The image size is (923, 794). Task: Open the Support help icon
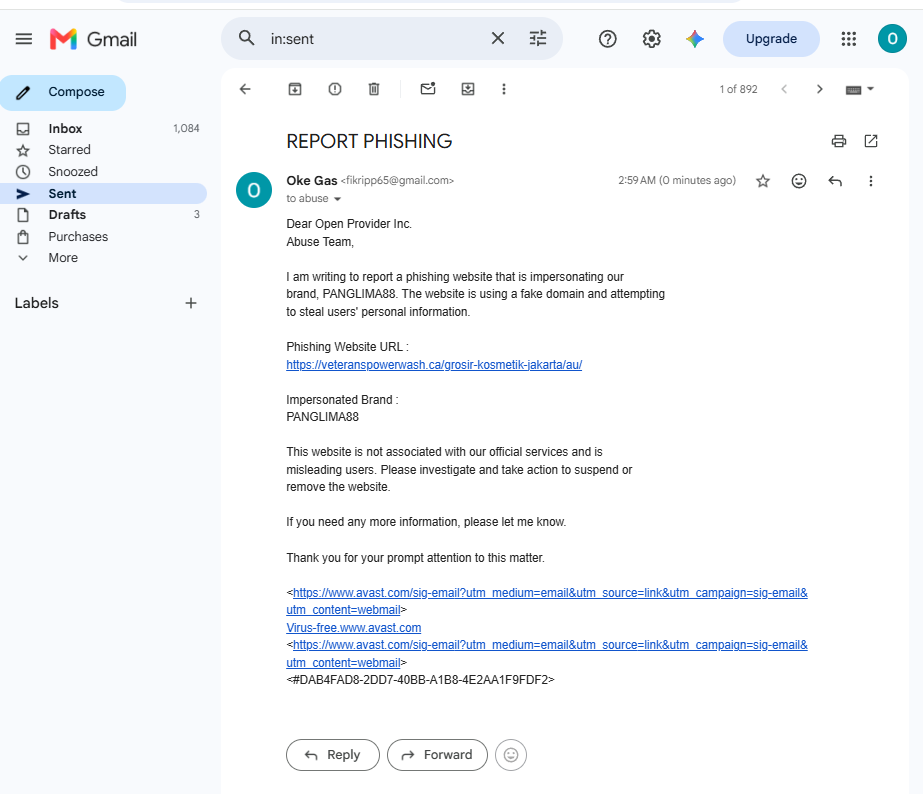pos(607,39)
